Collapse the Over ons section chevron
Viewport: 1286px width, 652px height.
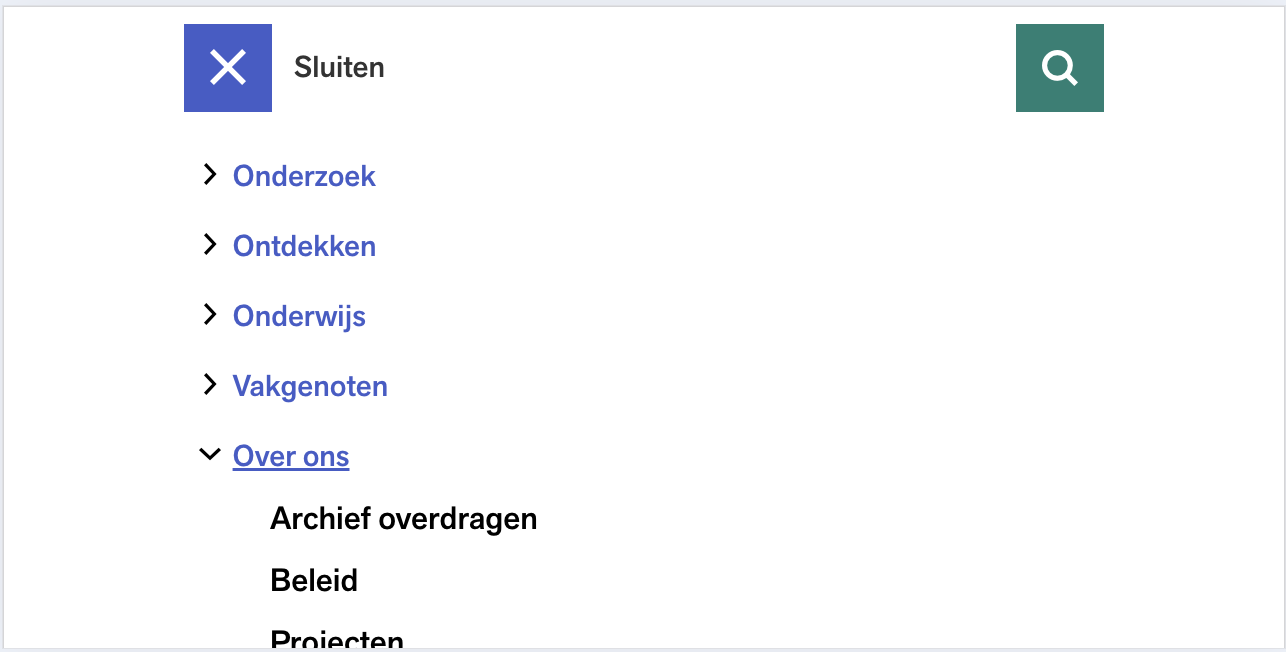pyautogui.click(x=209, y=455)
